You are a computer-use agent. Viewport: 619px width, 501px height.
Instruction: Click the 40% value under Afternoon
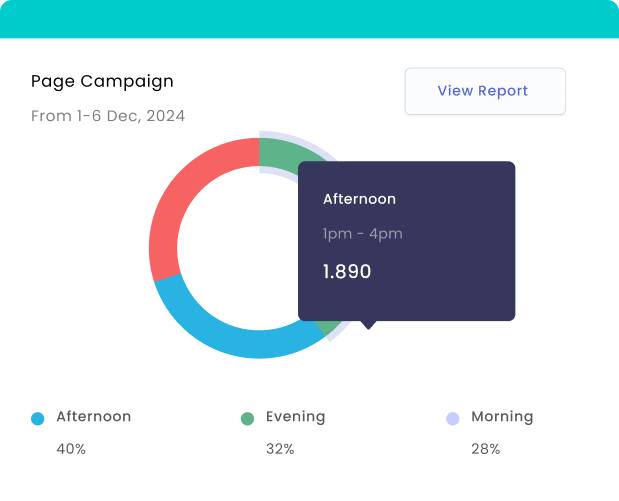[x=71, y=449]
